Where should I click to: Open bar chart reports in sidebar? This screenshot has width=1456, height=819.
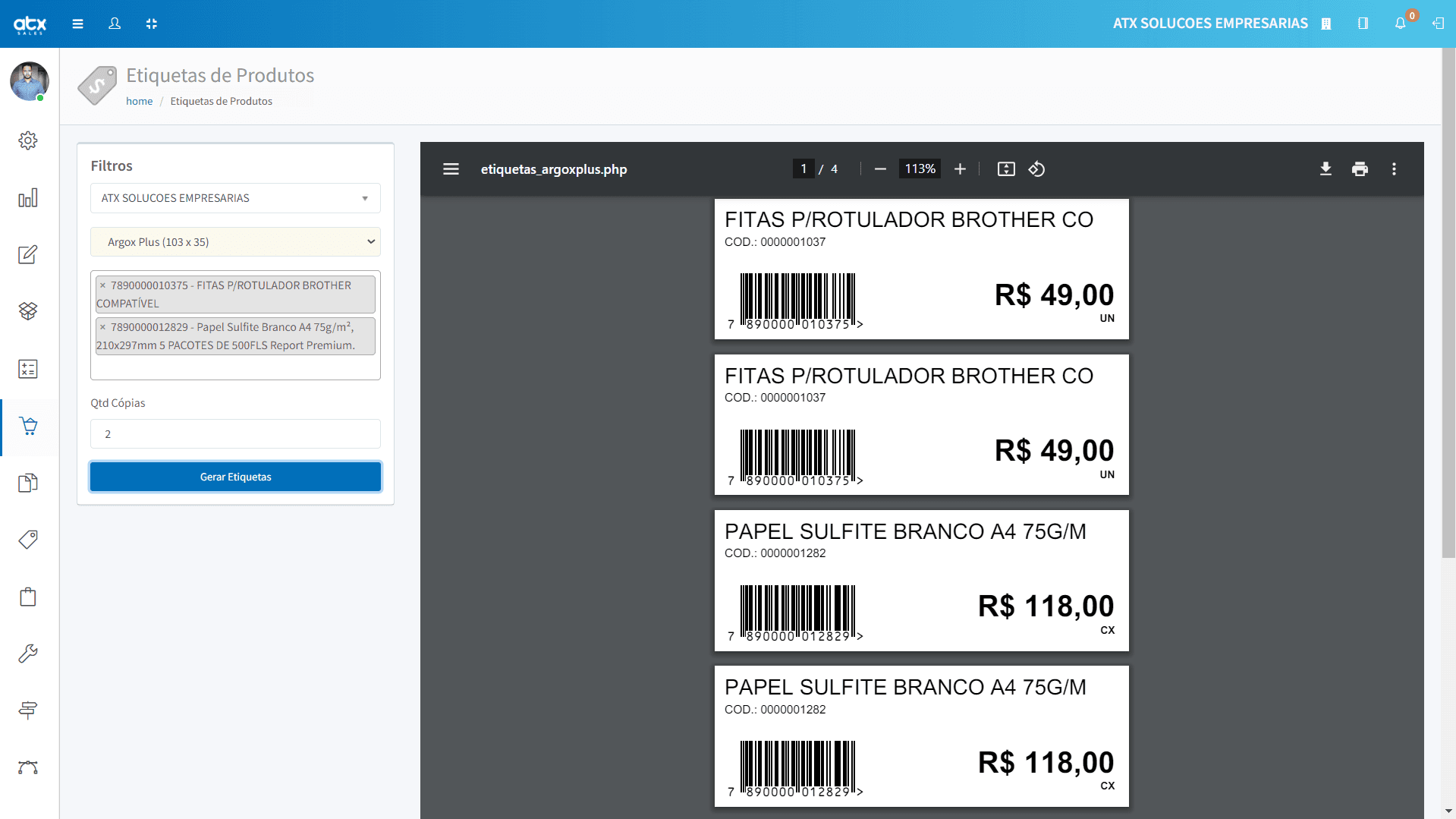click(x=28, y=198)
